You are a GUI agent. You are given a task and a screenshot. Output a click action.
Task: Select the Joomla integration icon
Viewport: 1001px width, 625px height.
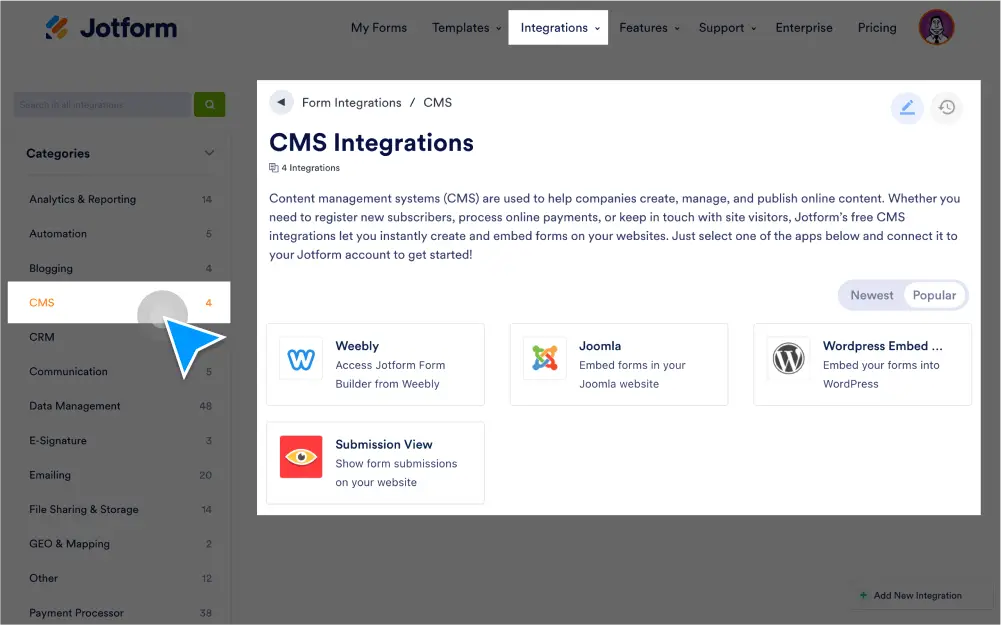click(544, 358)
